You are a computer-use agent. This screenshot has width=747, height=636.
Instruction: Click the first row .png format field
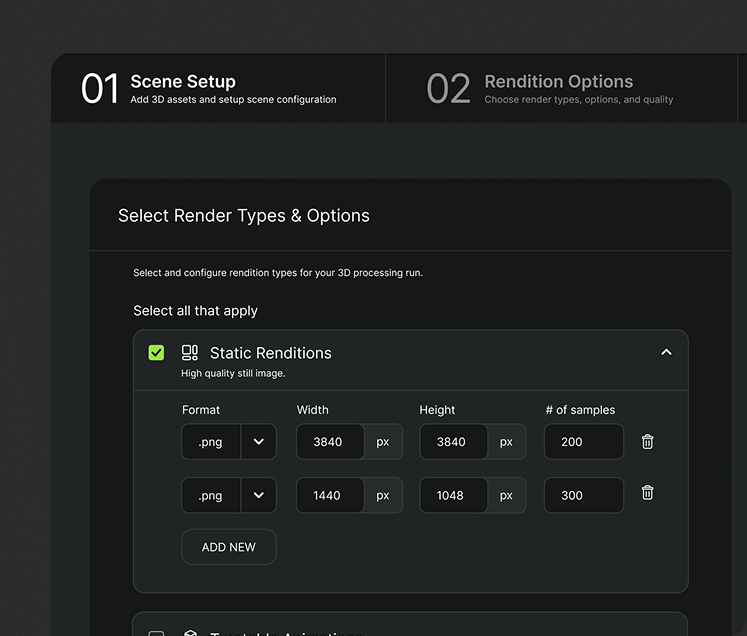(211, 442)
